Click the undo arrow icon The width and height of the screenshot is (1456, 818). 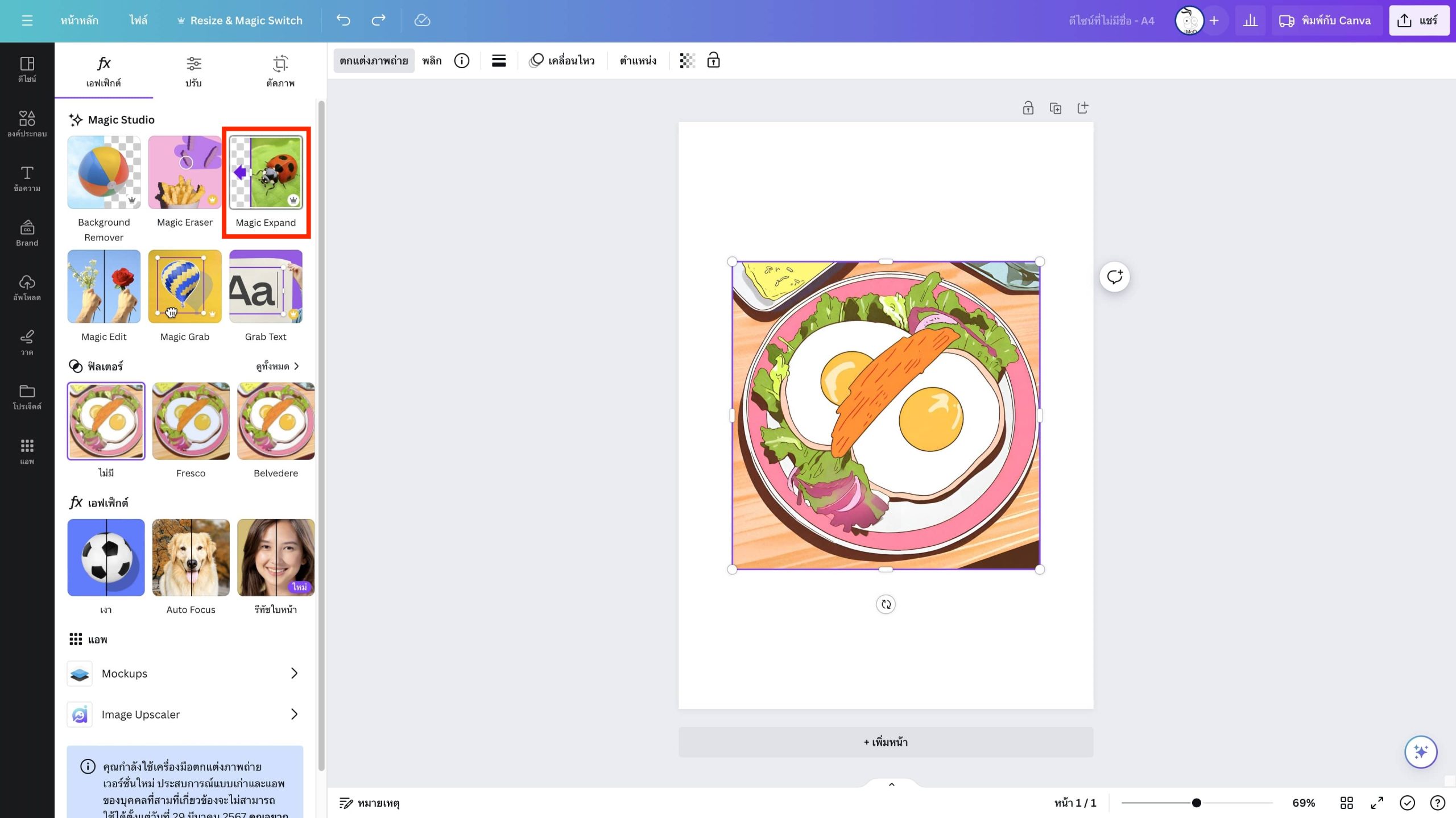point(343,20)
